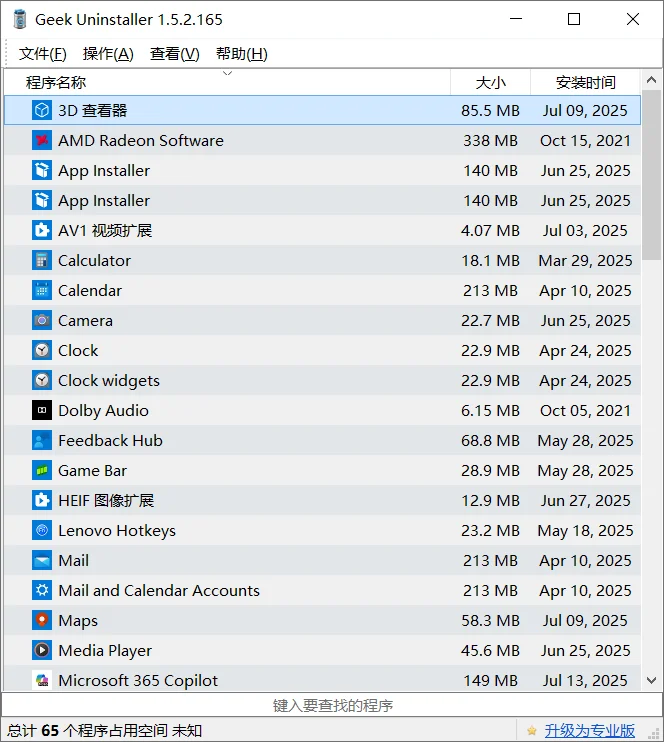The width and height of the screenshot is (664, 742).
Task: Click the AMD Radeon Software icon
Action: 42,140
